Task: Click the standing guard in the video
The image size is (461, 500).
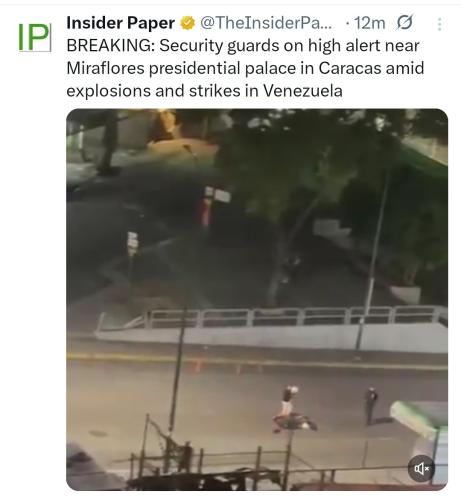Action: click(x=371, y=406)
